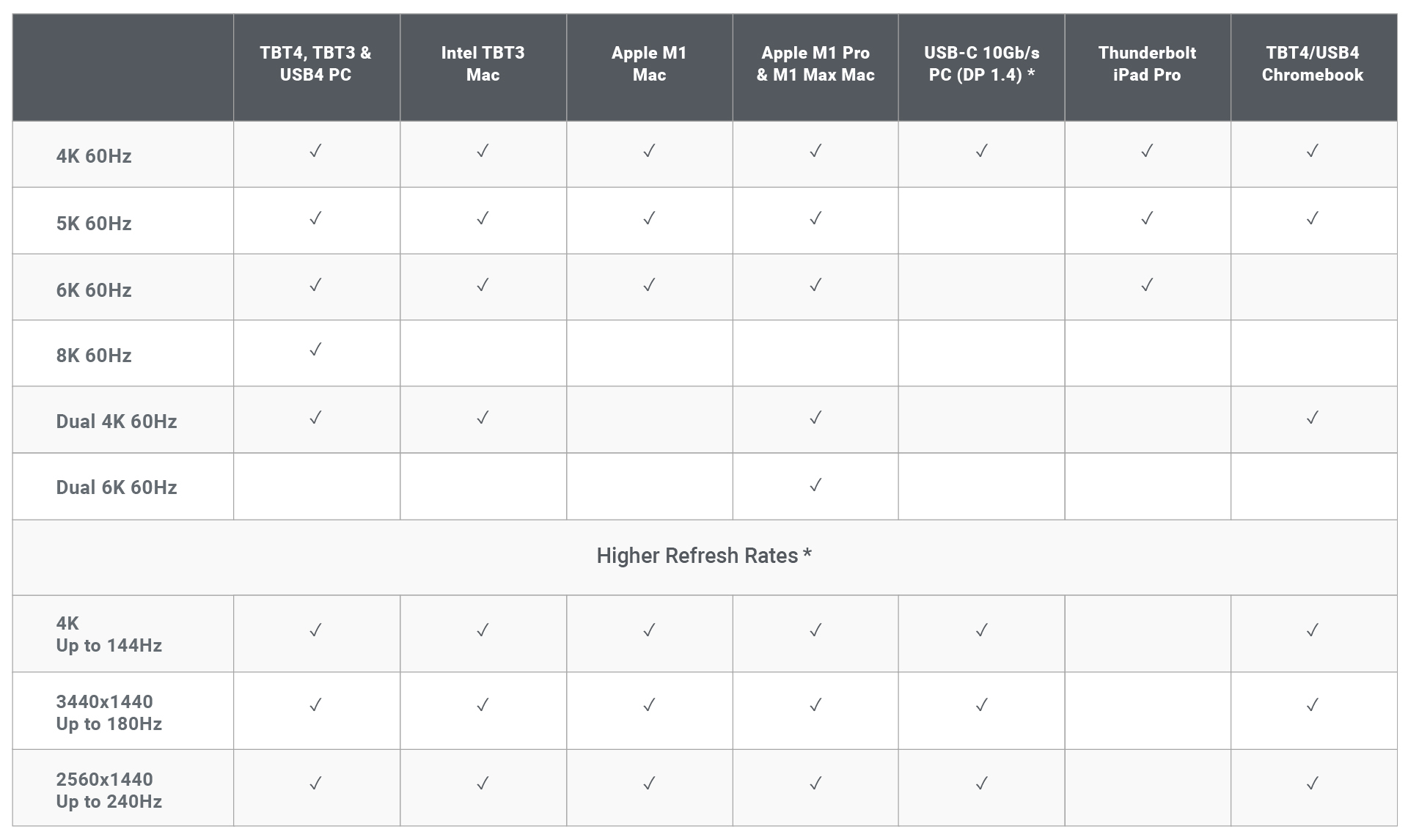Select the "Thunderbolt iPad Pro" column header

coord(1147,64)
